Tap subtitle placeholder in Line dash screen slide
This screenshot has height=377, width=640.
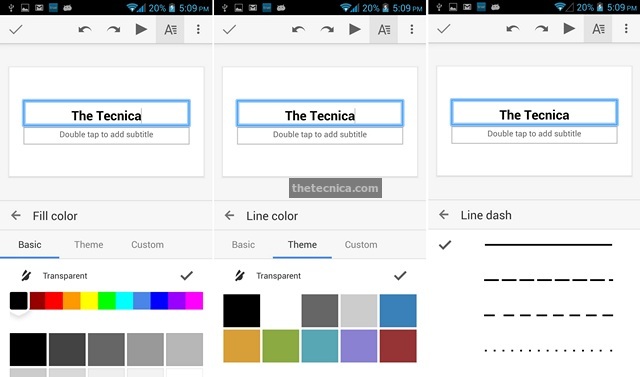coord(534,134)
